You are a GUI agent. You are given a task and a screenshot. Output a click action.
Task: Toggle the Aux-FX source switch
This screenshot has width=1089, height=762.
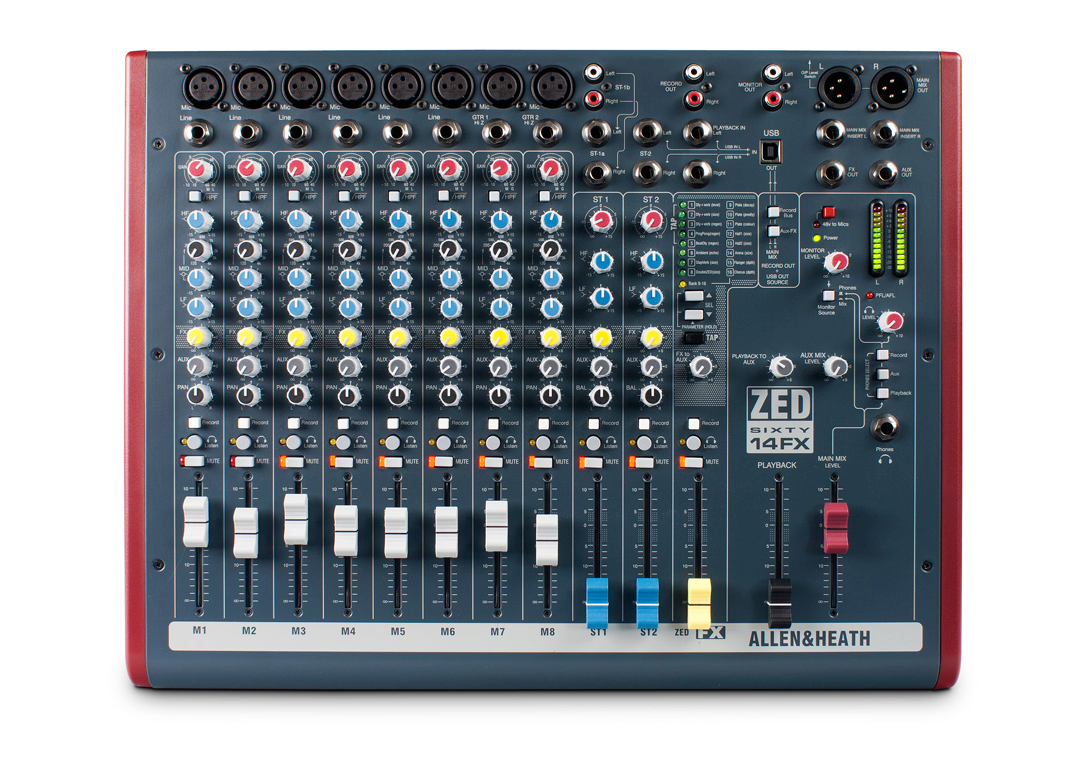pos(773,231)
